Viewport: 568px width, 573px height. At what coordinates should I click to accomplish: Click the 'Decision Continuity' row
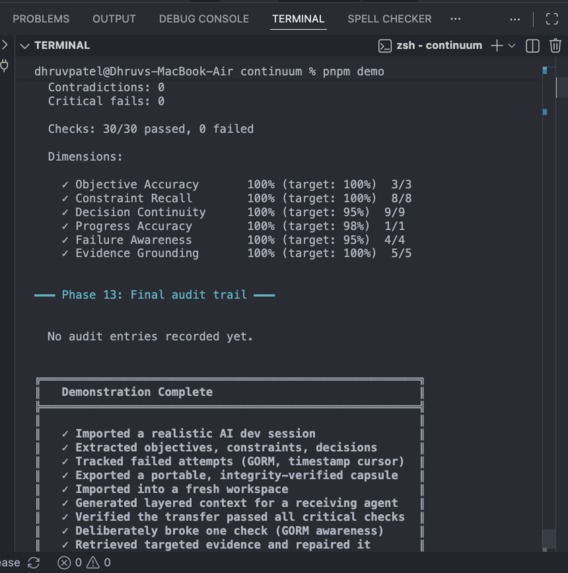(x=233, y=212)
